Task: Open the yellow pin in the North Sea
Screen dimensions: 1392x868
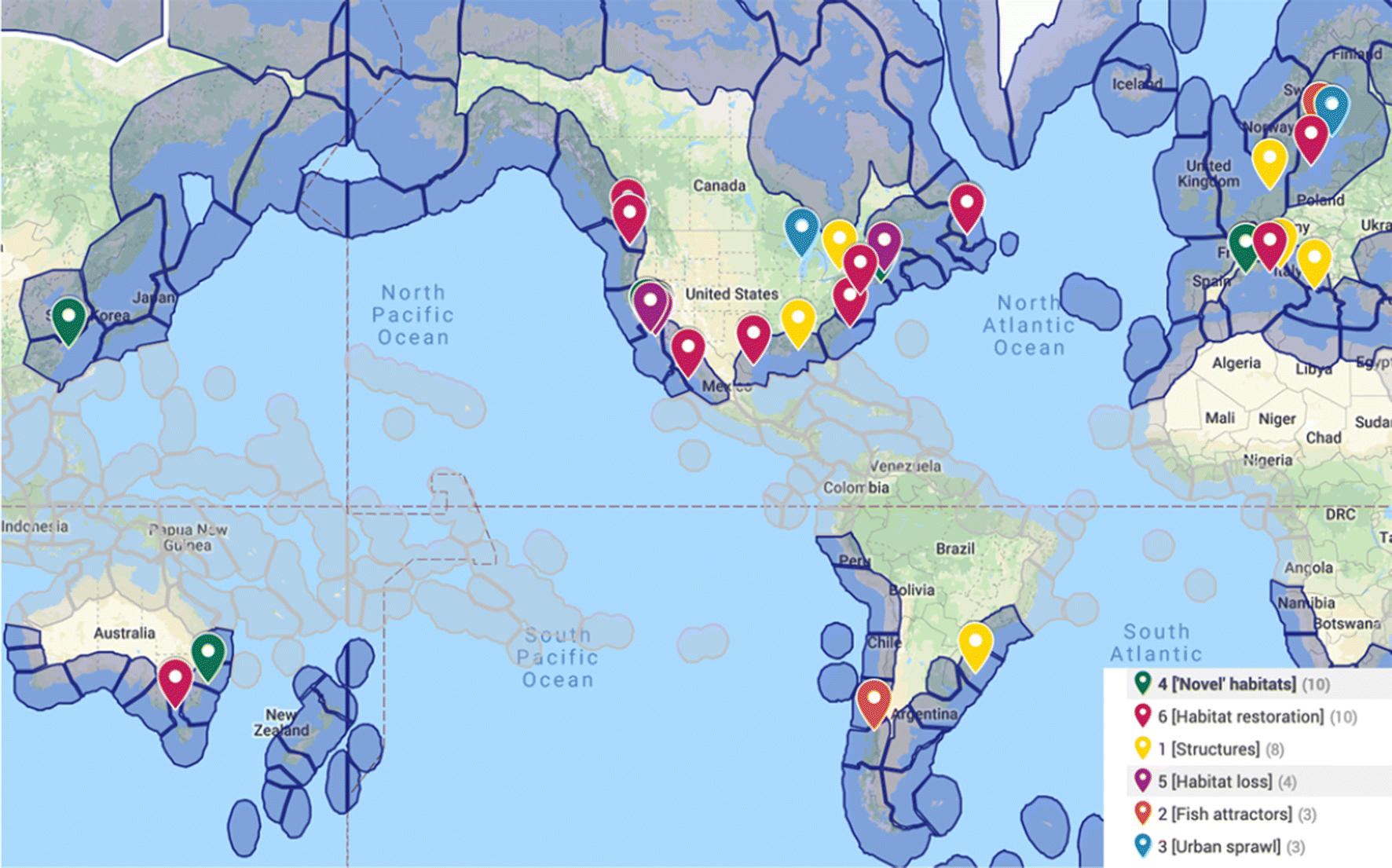Action: (1269, 163)
